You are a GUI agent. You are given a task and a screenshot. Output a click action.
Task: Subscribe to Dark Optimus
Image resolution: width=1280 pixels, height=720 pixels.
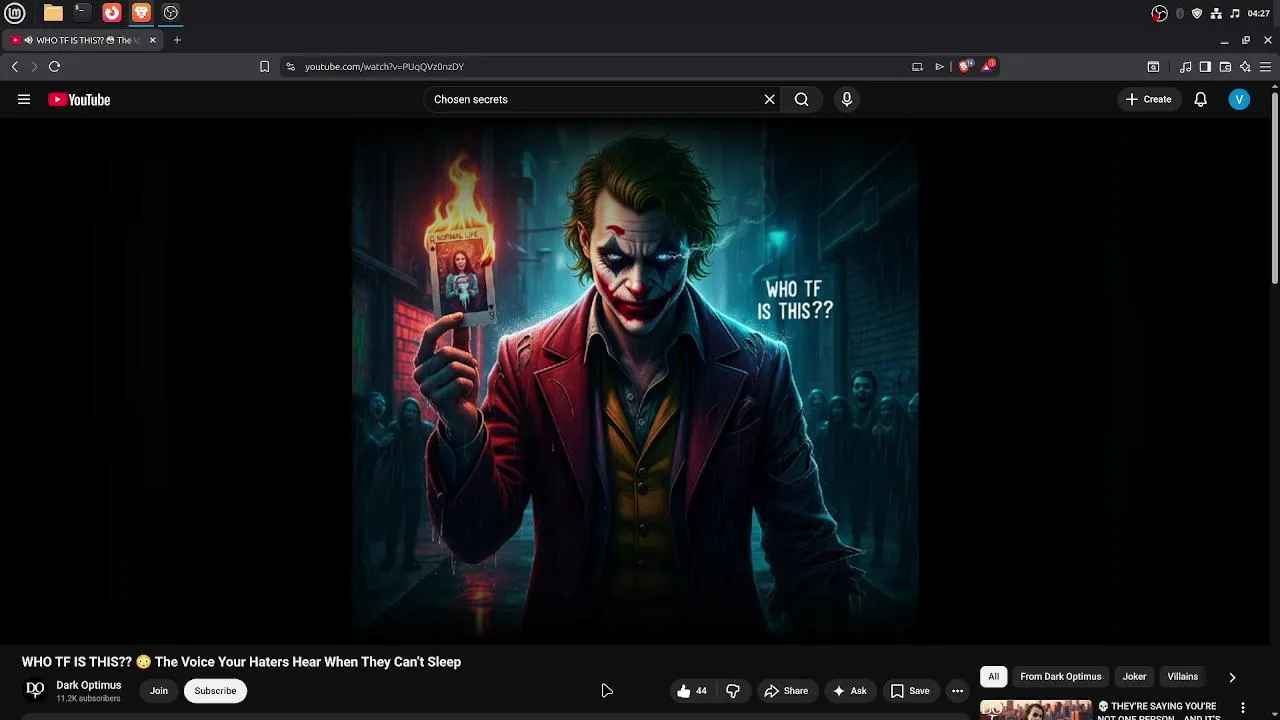(x=215, y=690)
